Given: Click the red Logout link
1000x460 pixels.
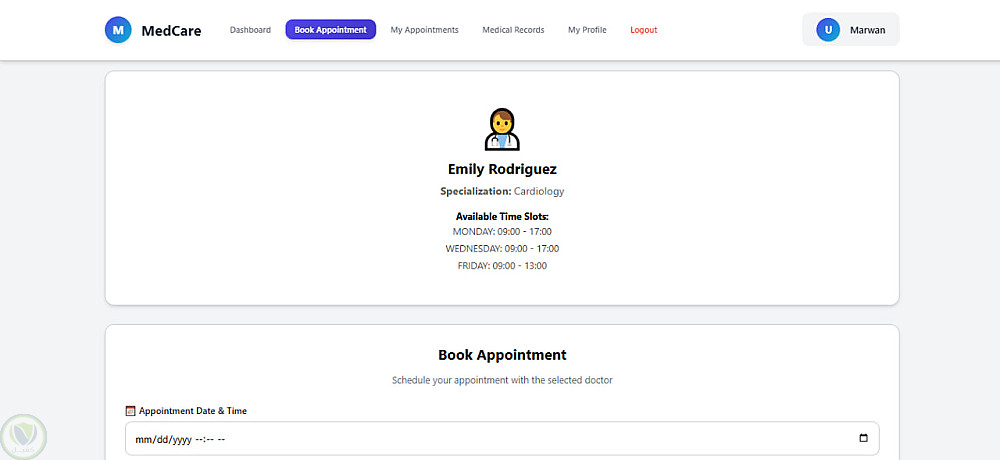Looking at the screenshot, I should 643,30.
